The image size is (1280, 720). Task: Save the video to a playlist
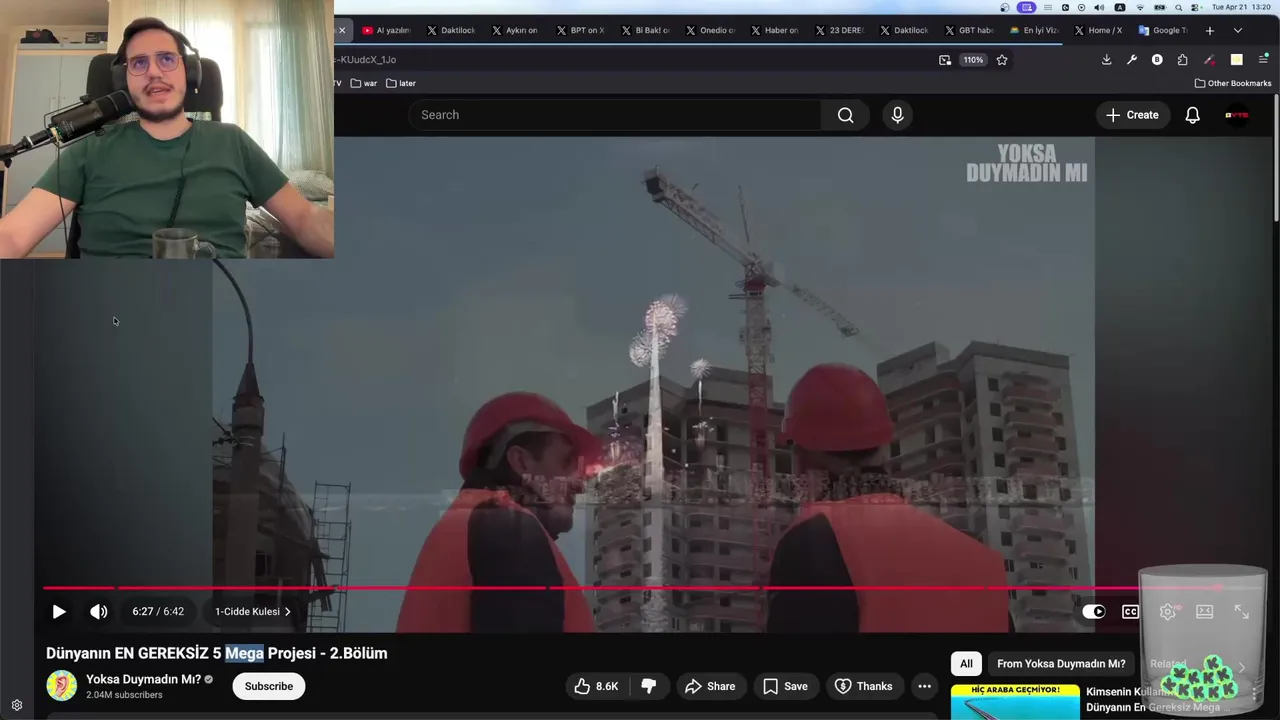785,686
